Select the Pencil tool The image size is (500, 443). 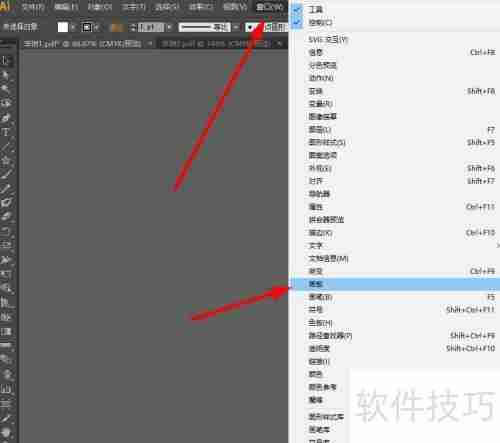click(6, 189)
